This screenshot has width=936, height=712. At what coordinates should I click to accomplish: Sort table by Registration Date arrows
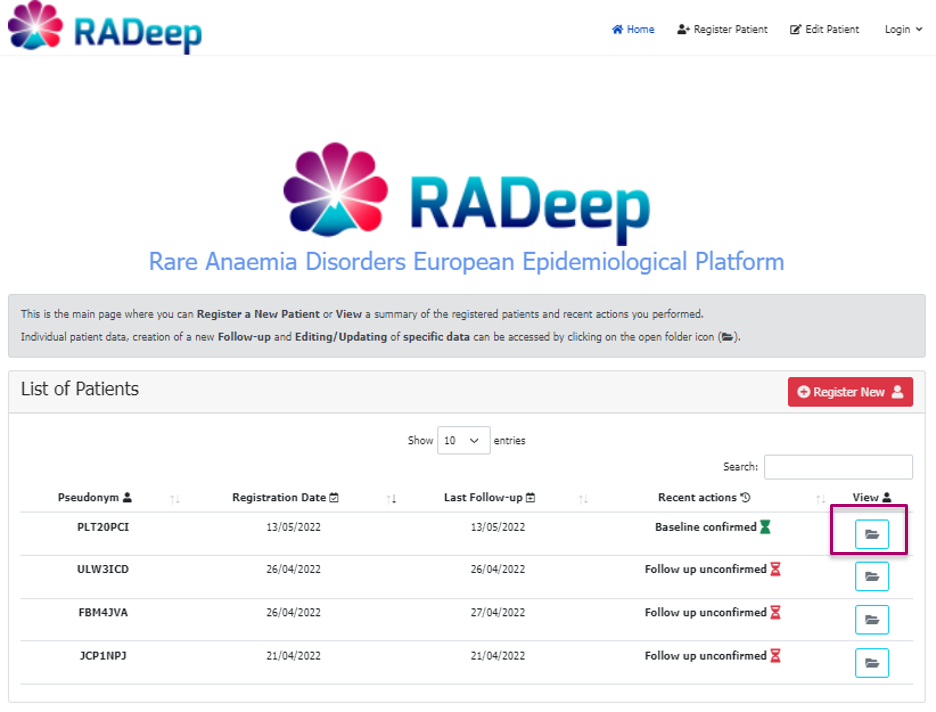point(391,498)
